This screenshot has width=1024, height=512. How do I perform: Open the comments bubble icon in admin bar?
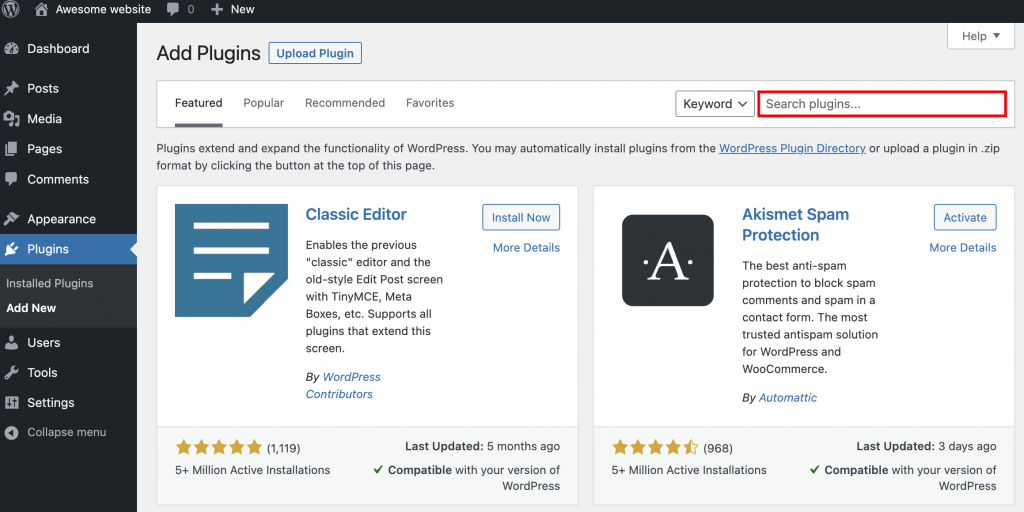click(174, 9)
